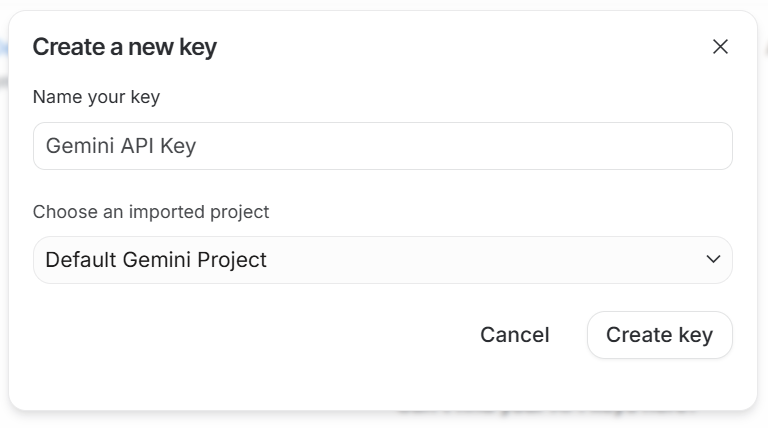This screenshot has width=768, height=428.
Task: Click the downward chevron beside Default Gemini Project
Action: (x=713, y=260)
